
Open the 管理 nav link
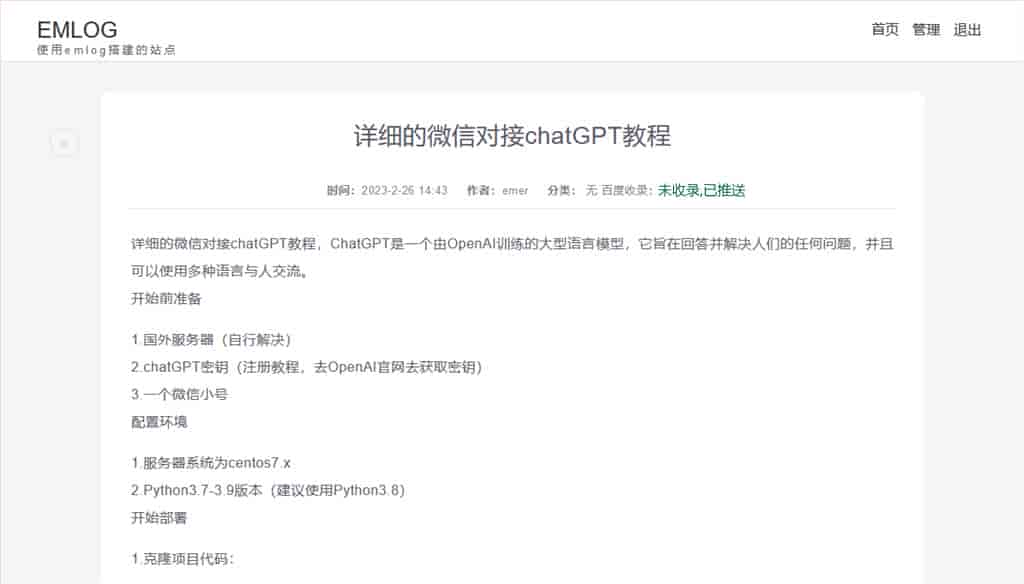(926, 29)
